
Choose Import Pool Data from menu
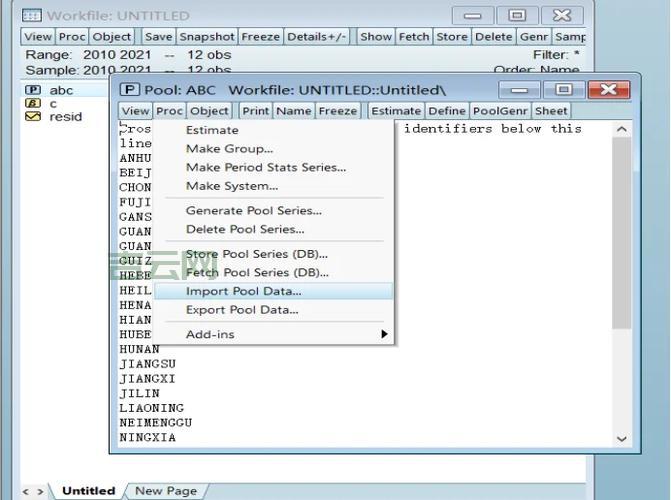tap(243, 291)
